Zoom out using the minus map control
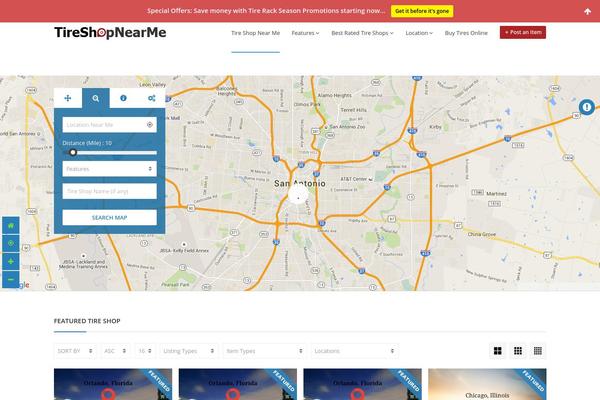Image resolution: width=600 pixels, height=400 pixels. click(x=11, y=279)
